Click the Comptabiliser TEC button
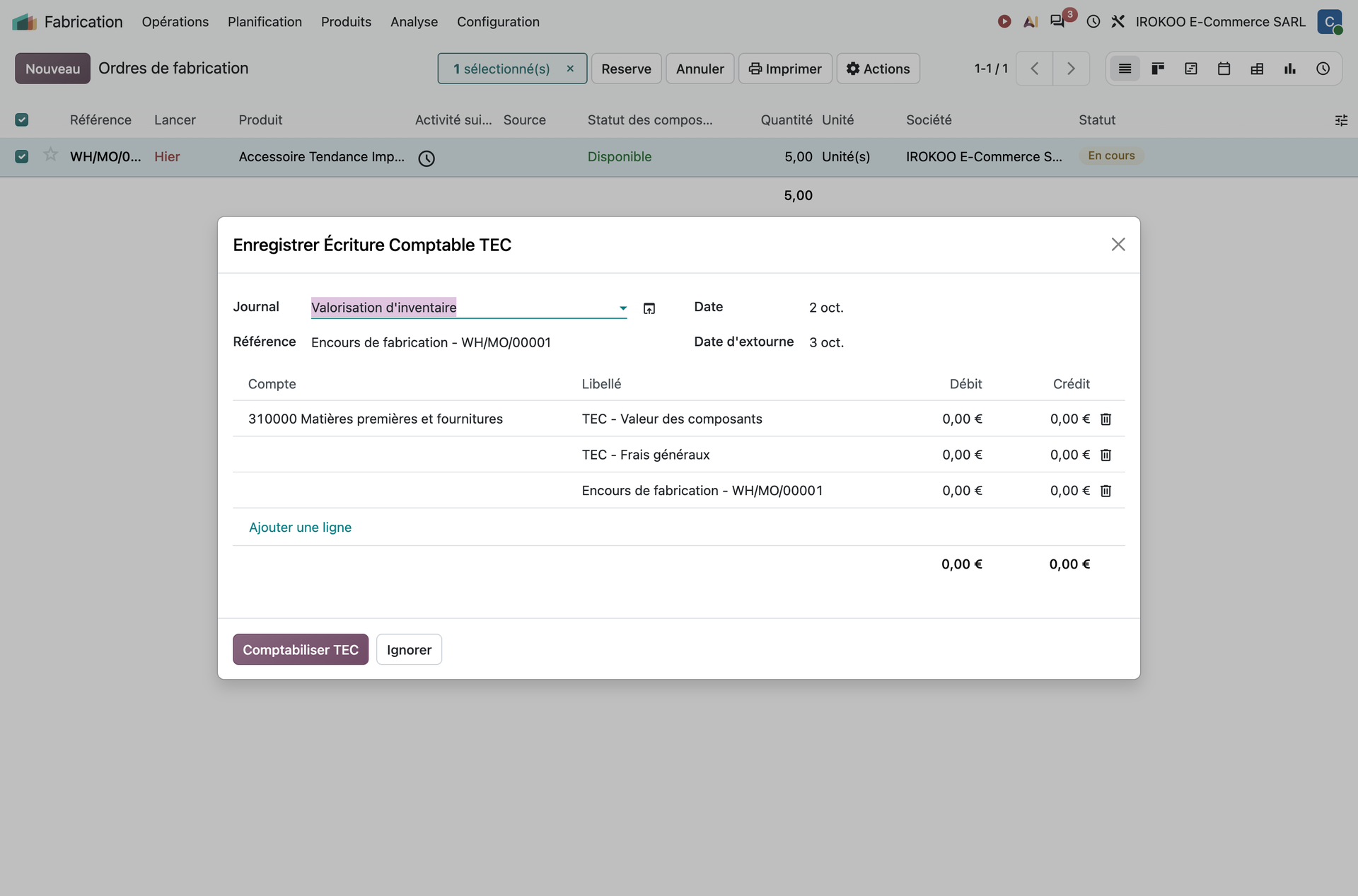Screen dimensions: 1358x896 coord(301,649)
